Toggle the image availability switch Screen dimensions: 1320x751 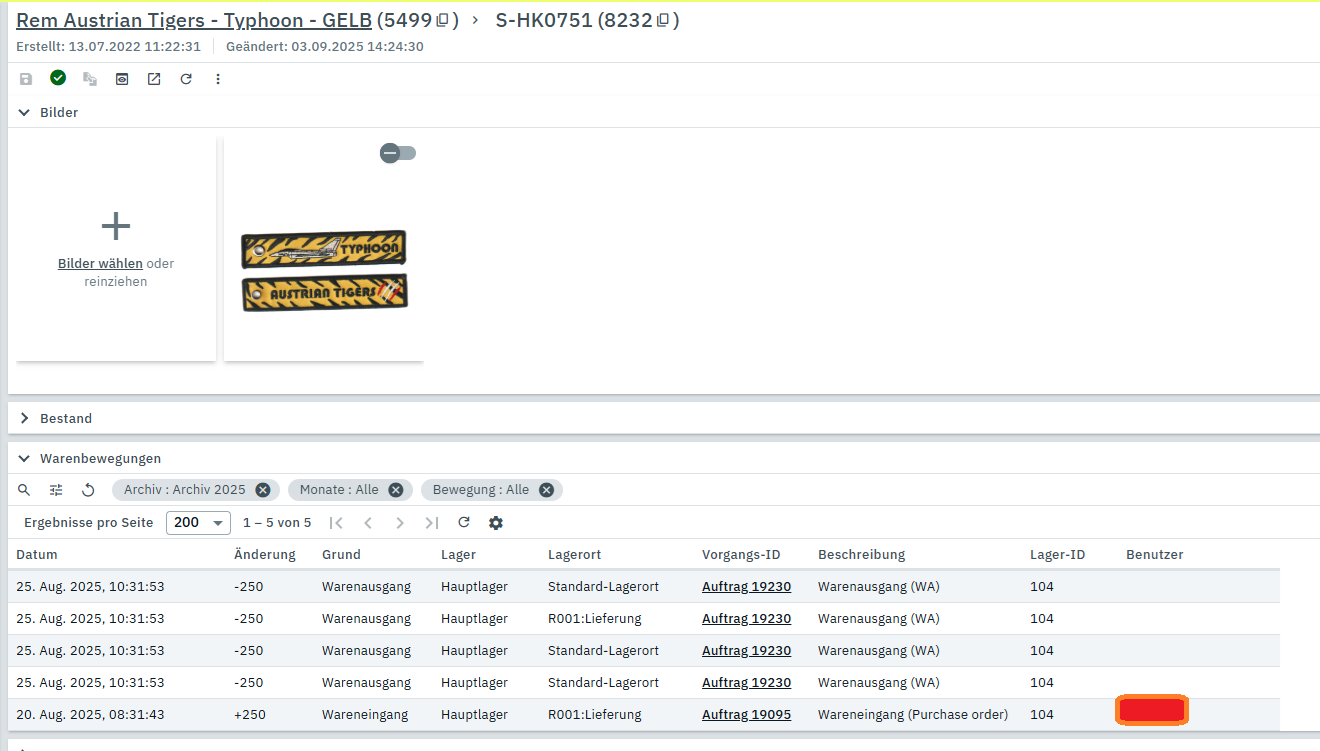398,153
